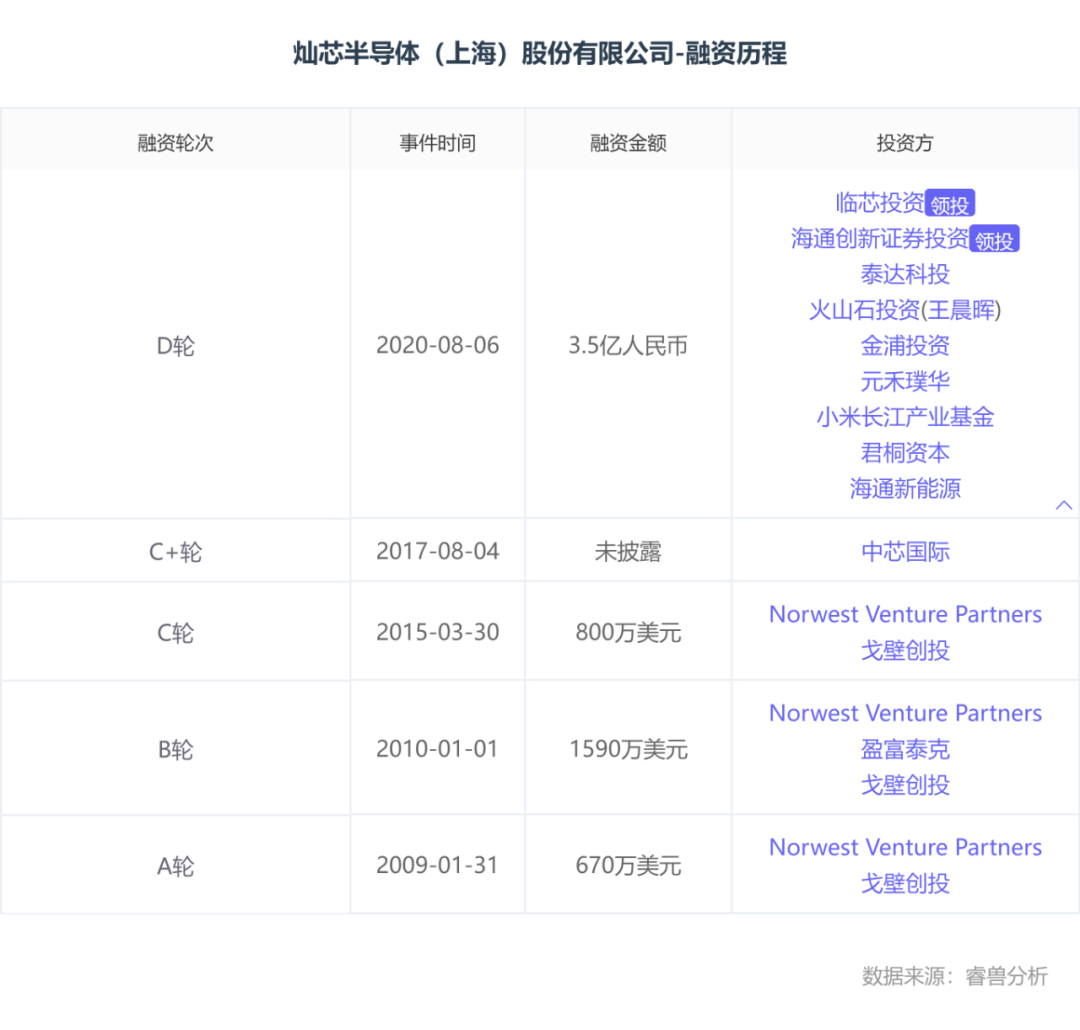Viewport: 1080px width, 1030px height.
Task: Click the 领投 badge next to 海通创新证券投资
Action: coord(995,239)
